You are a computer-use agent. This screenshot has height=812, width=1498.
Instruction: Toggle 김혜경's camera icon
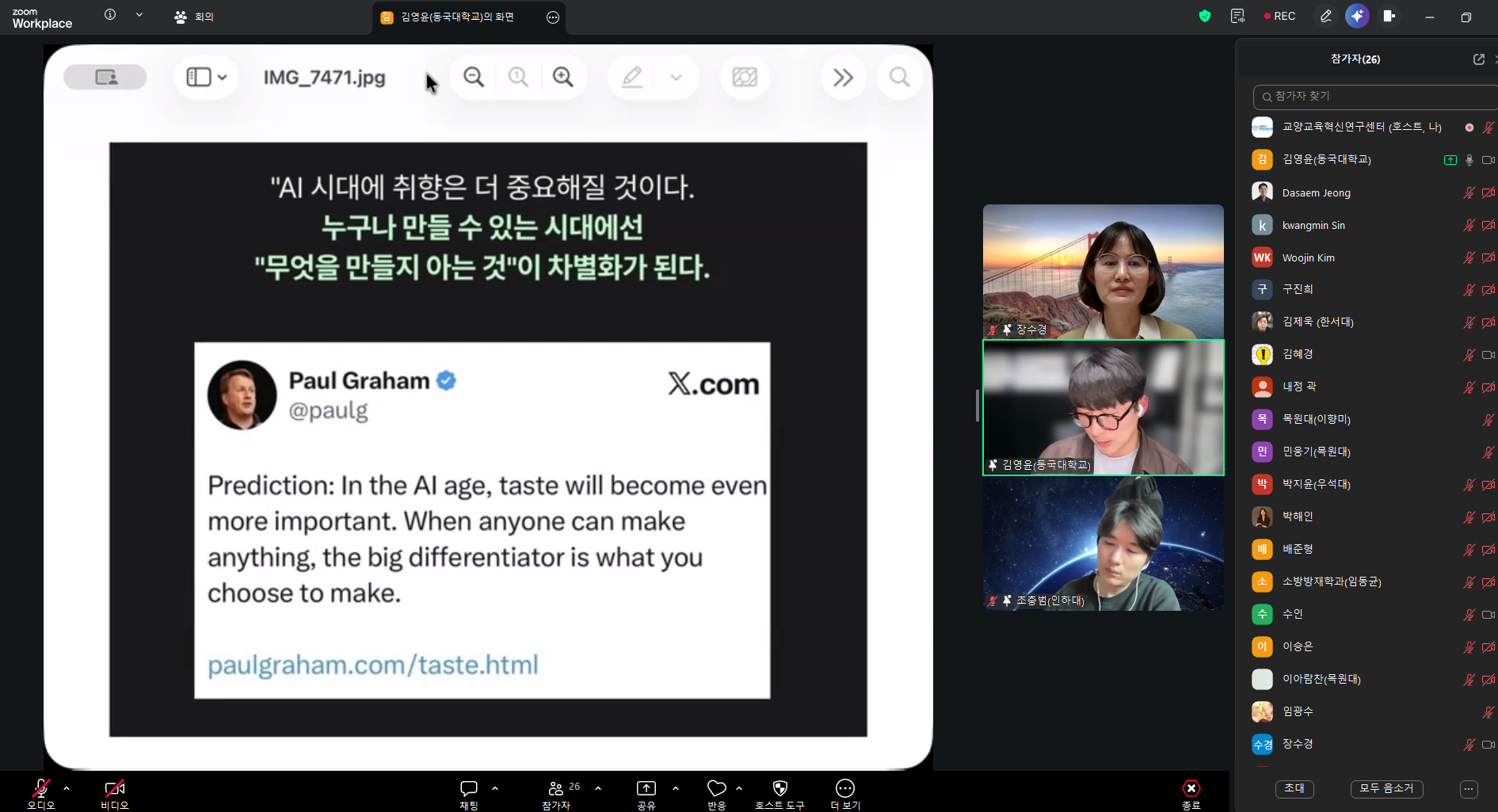click(1488, 355)
